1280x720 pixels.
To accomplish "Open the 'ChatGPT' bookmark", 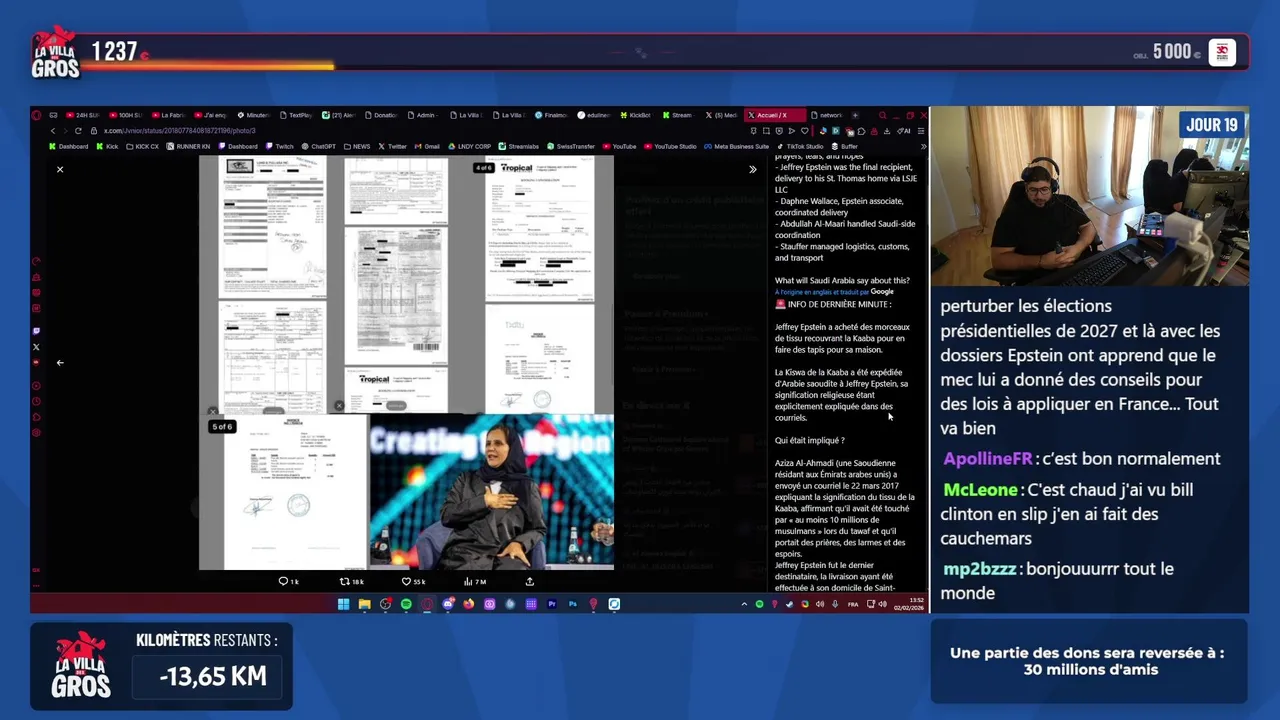I will pyautogui.click(x=319, y=147).
